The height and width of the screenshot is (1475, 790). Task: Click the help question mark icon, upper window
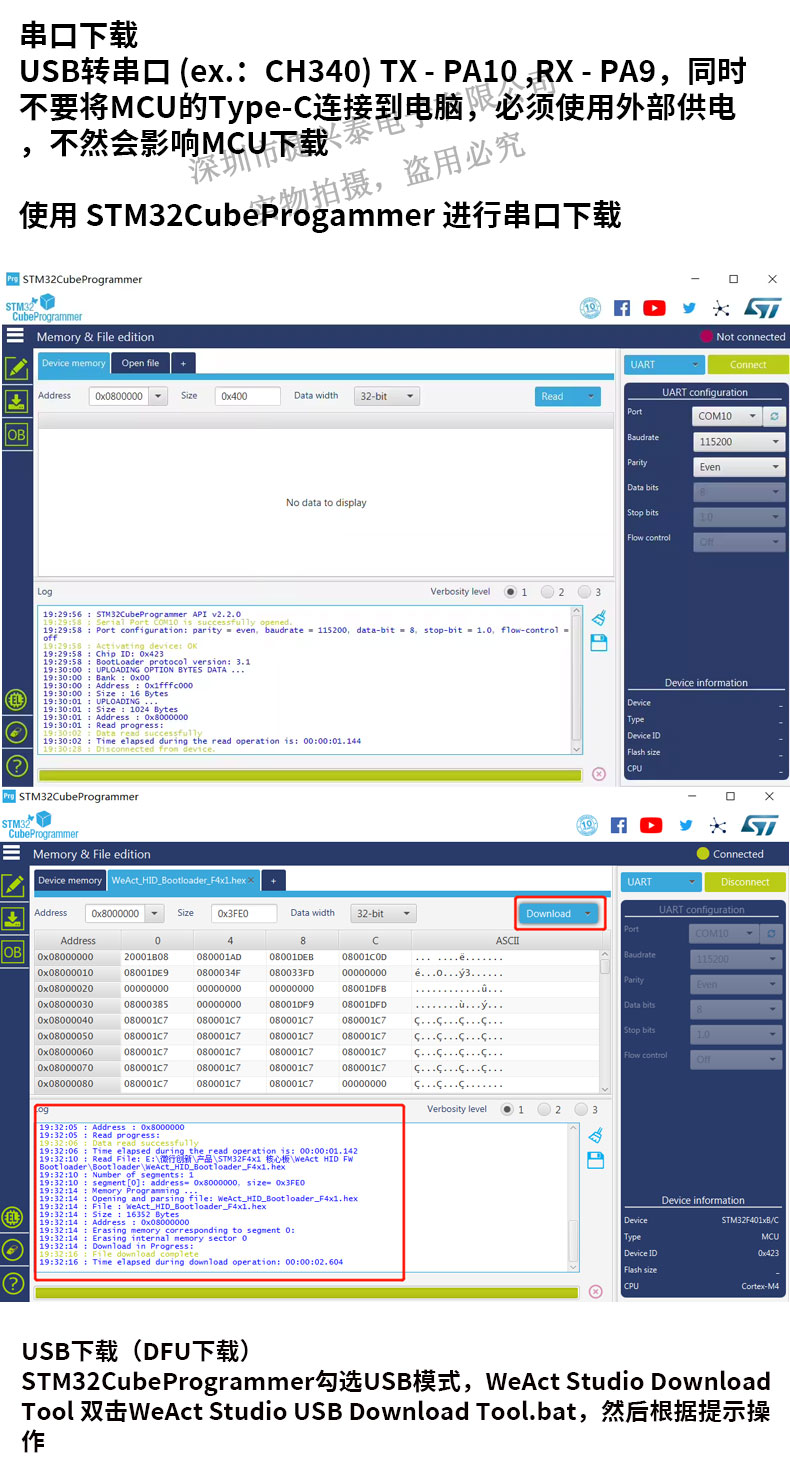(x=16, y=766)
